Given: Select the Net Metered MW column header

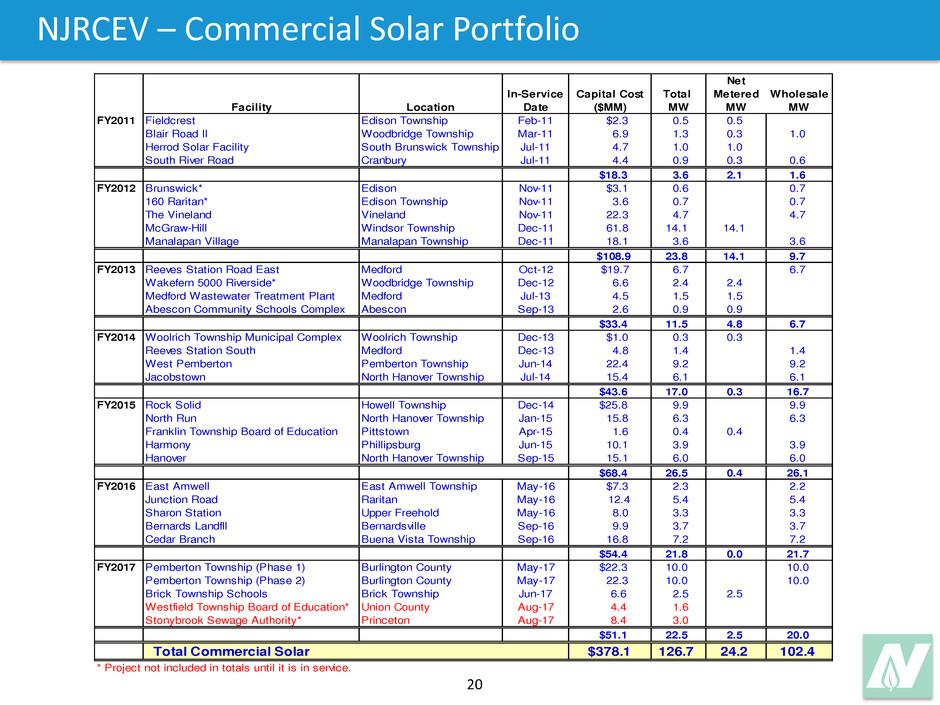Looking at the screenshot, I should (x=736, y=94).
